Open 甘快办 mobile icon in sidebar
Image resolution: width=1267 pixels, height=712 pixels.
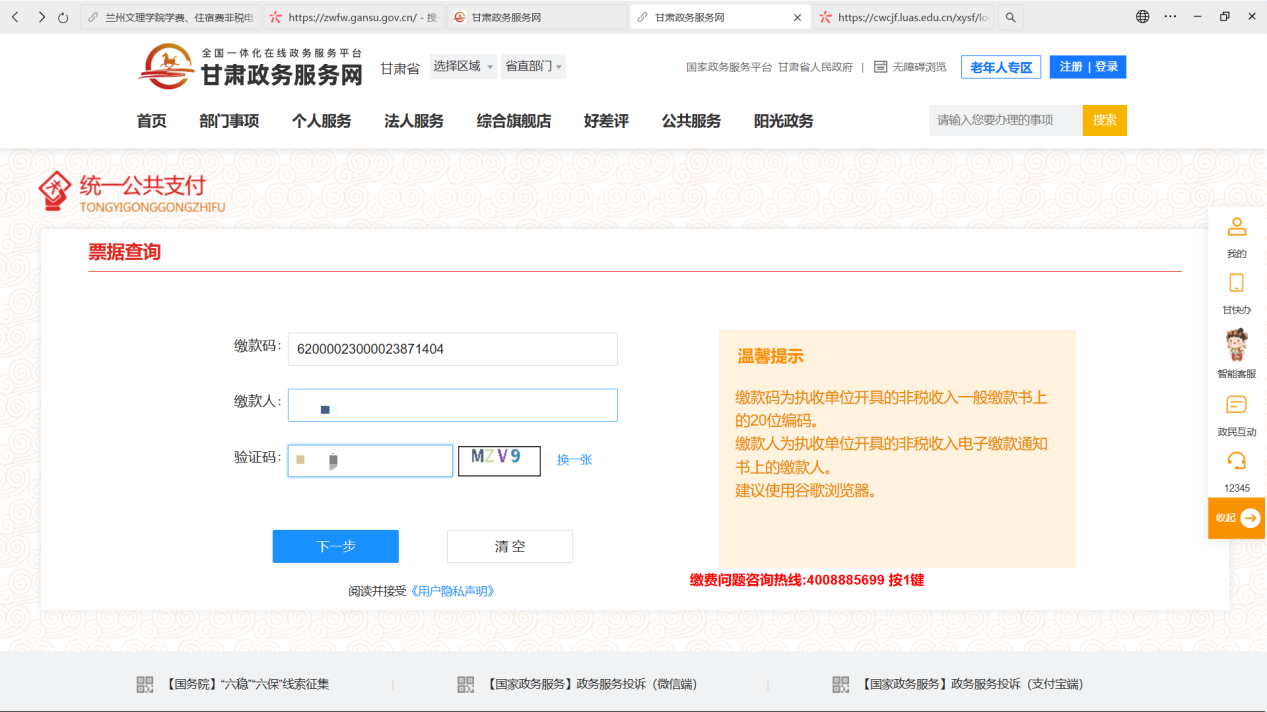point(1237,283)
